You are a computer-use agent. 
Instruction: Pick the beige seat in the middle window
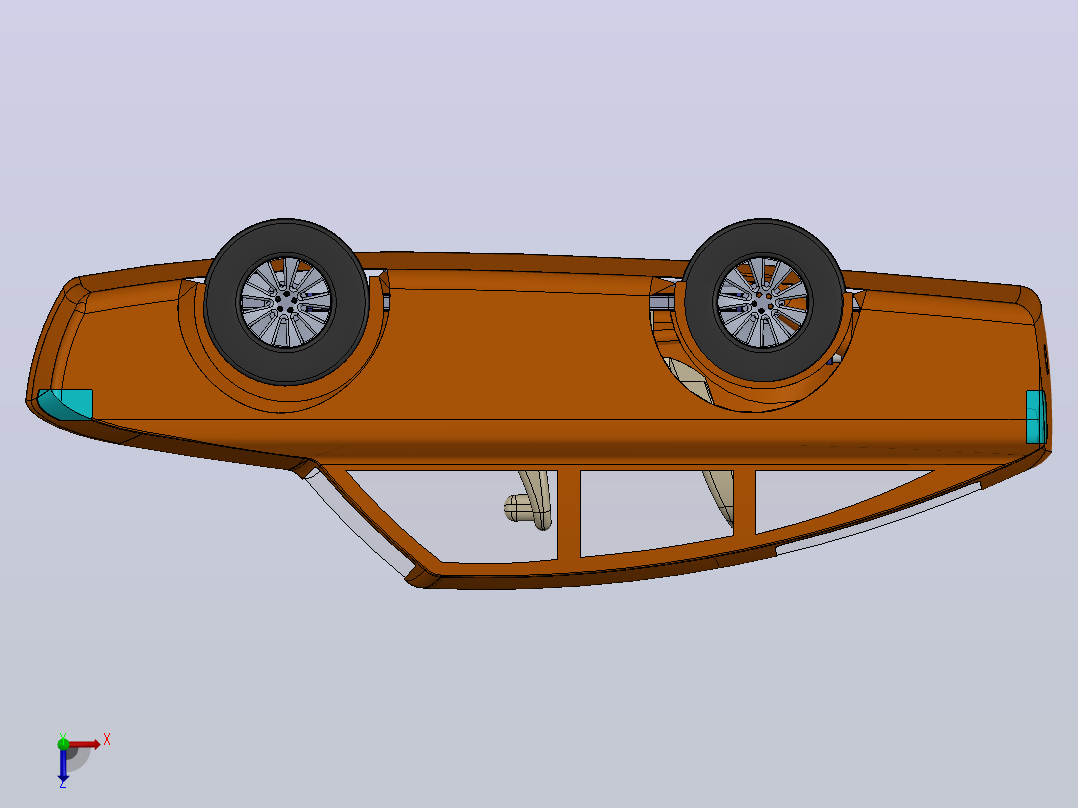coord(718,497)
